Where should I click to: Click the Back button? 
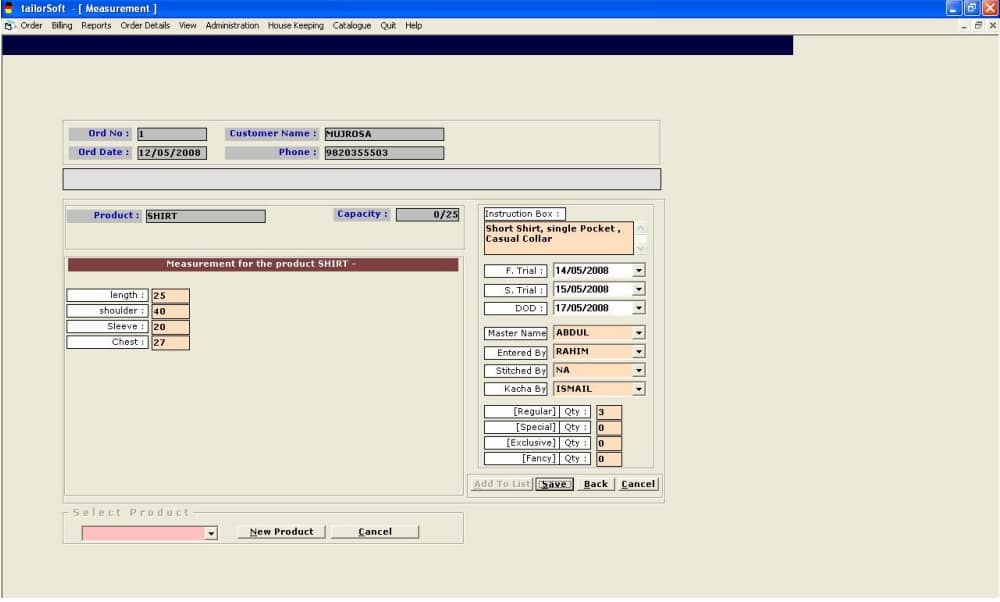pos(595,484)
